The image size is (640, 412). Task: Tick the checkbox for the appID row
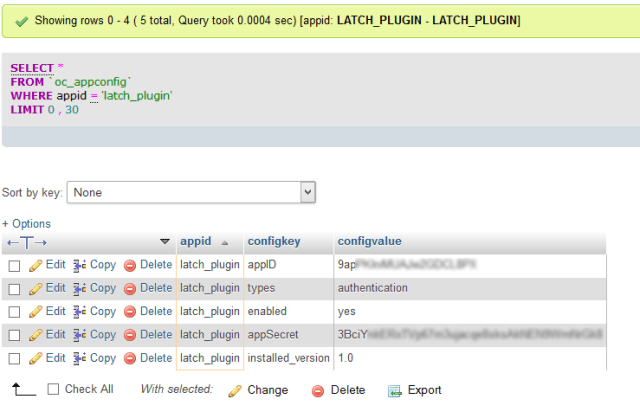pos(14,266)
